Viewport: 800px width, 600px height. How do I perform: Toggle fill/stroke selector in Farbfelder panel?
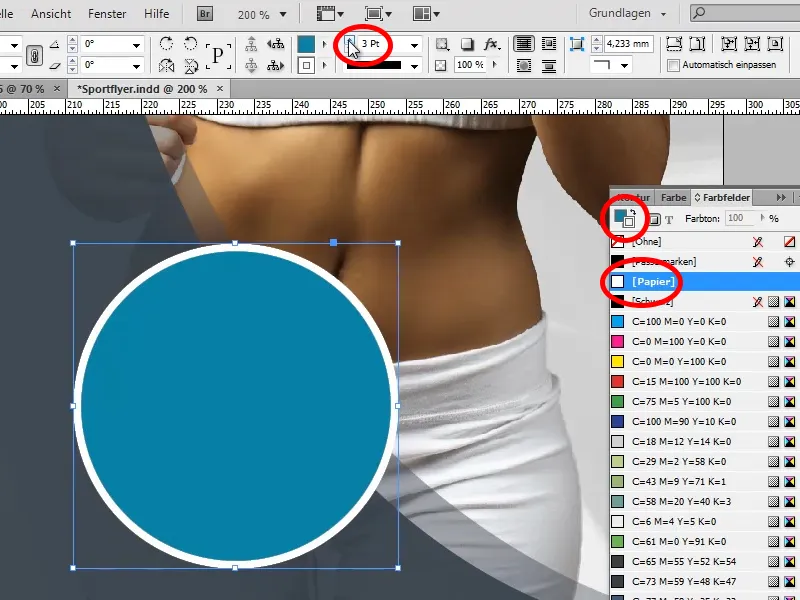pos(624,218)
